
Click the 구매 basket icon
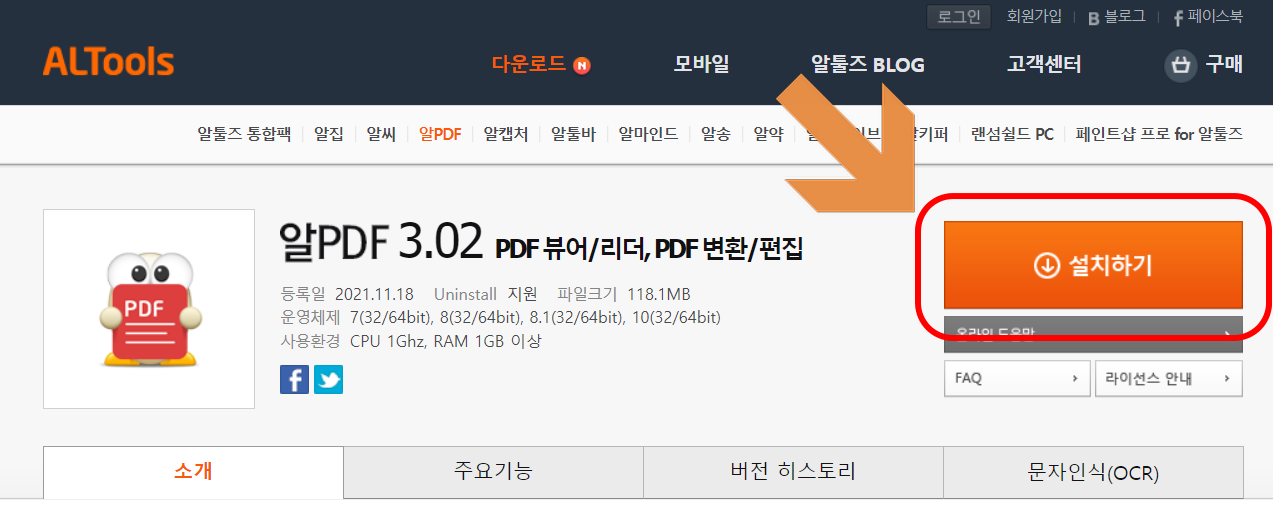[1181, 66]
